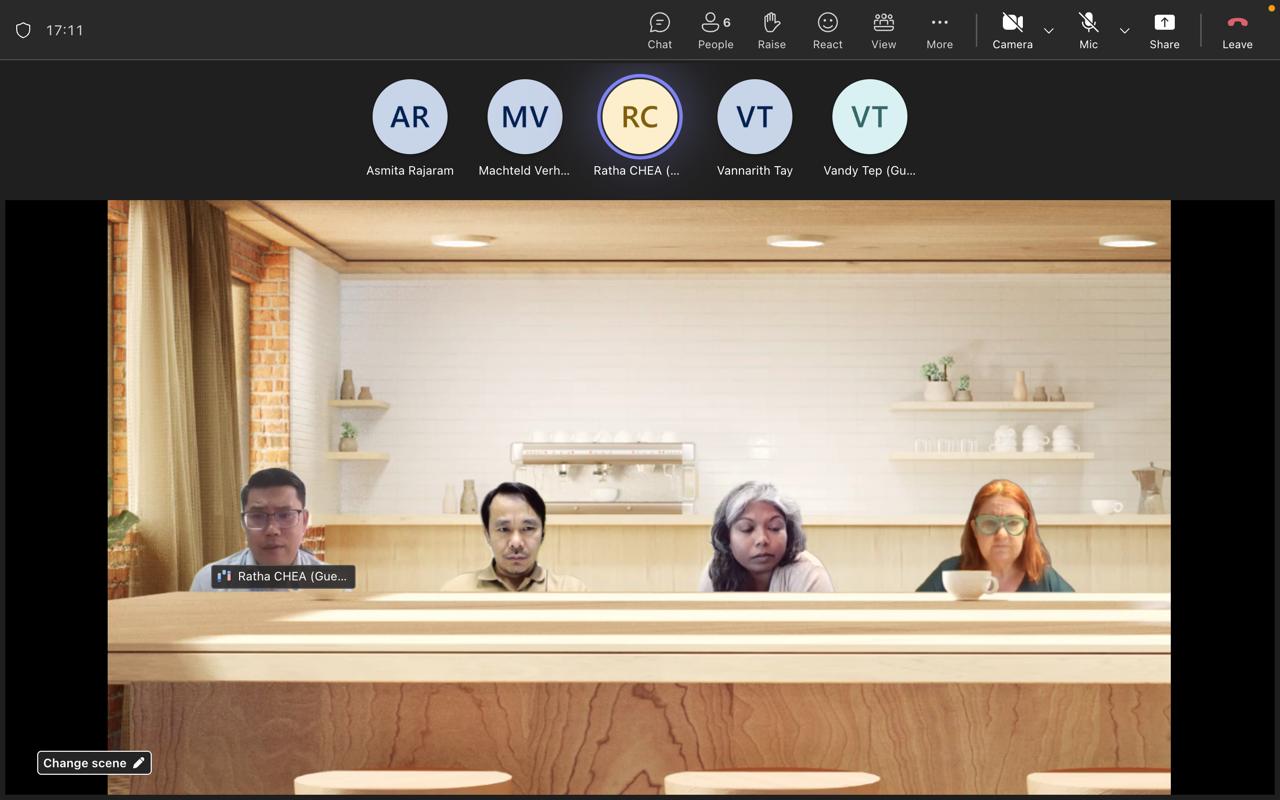
Task: Show the People participants list
Action: 715,30
